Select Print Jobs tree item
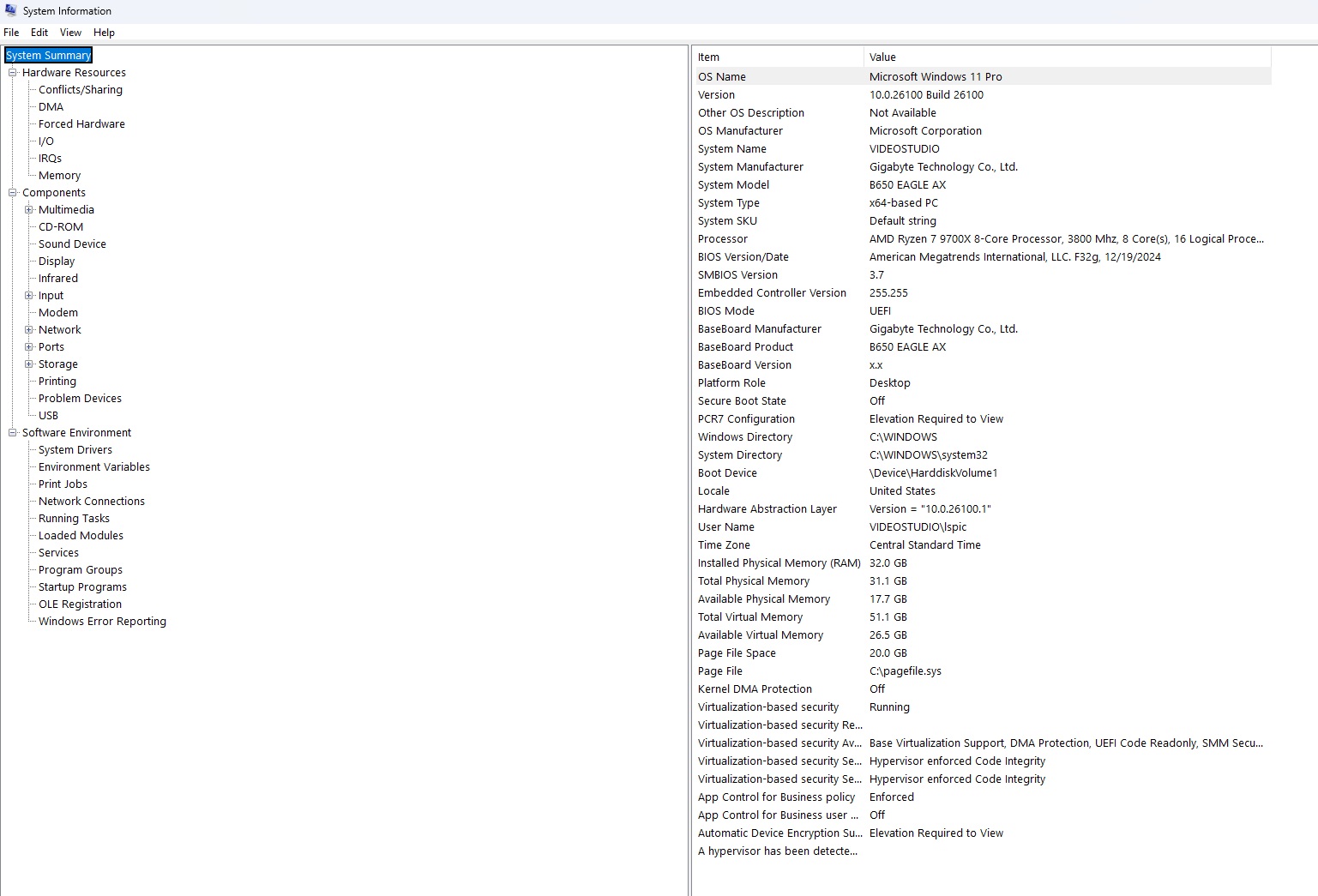 tap(63, 484)
